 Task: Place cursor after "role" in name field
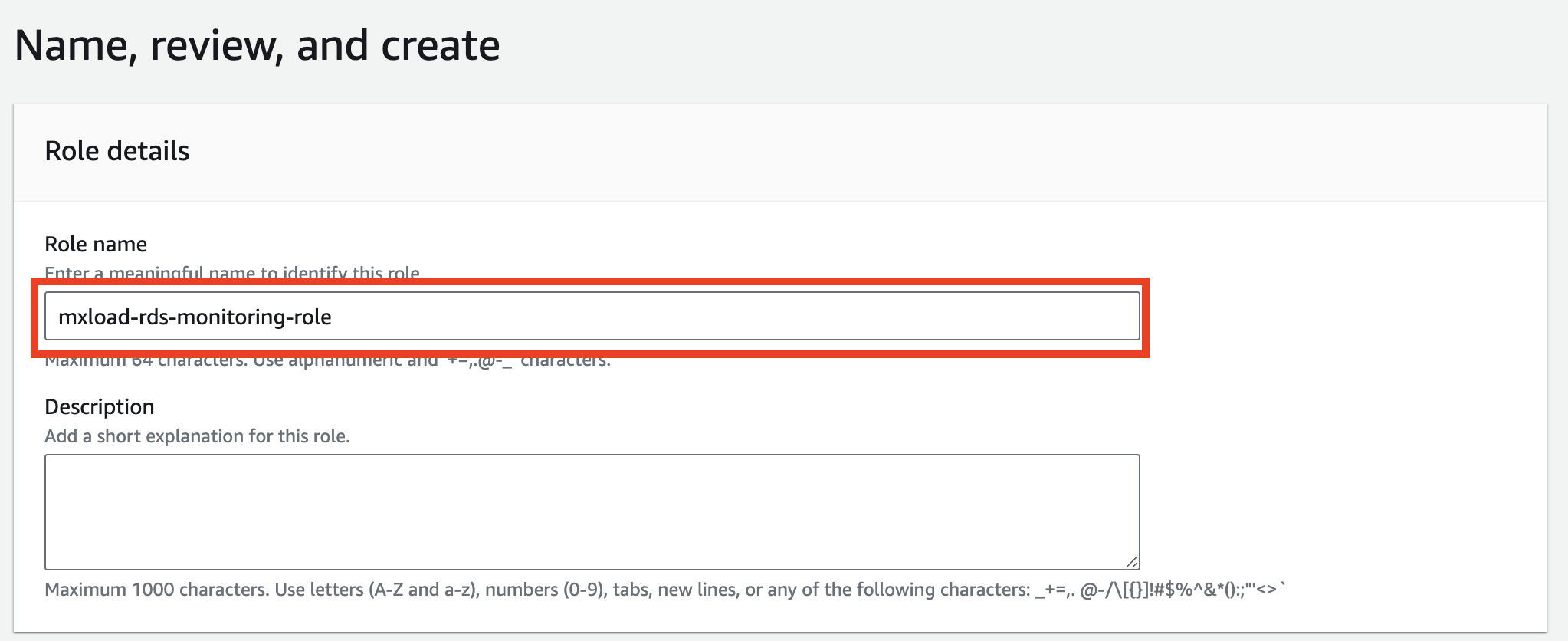tap(333, 317)
